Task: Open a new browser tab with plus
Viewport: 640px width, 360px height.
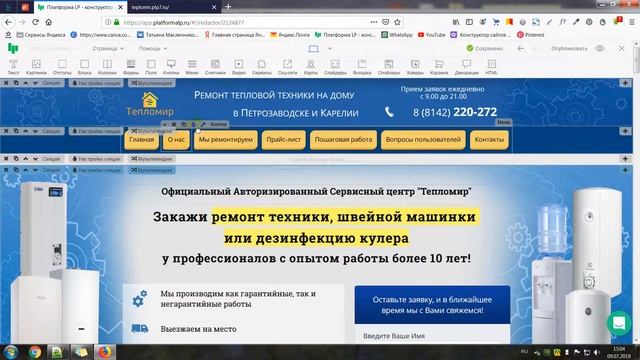Action: point(228,7)
